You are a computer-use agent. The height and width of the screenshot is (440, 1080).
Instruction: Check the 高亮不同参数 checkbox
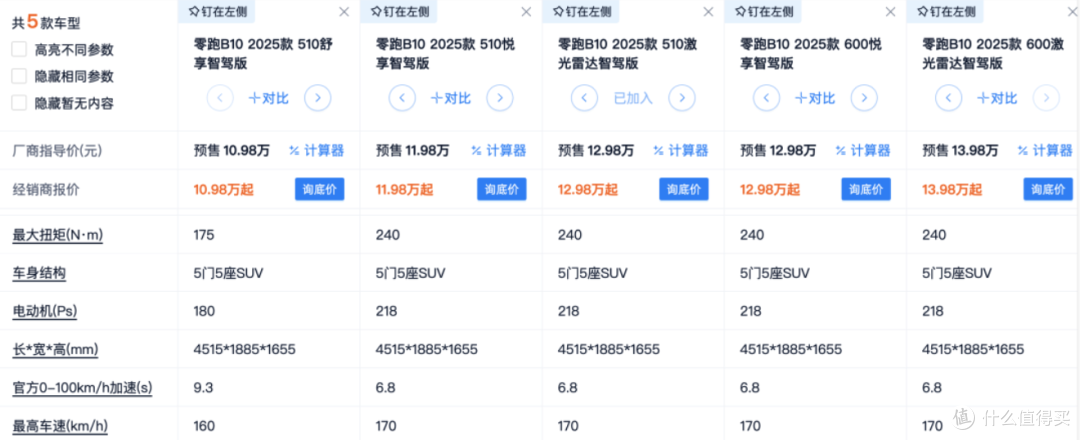pos(19,50)
